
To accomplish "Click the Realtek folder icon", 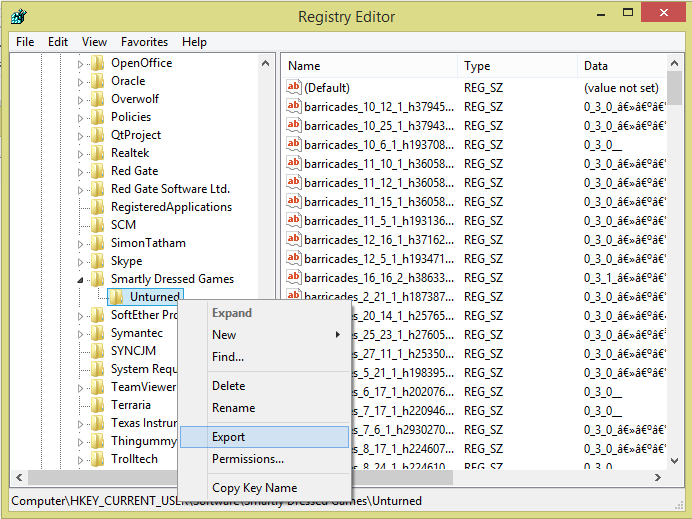I will 98,153.
